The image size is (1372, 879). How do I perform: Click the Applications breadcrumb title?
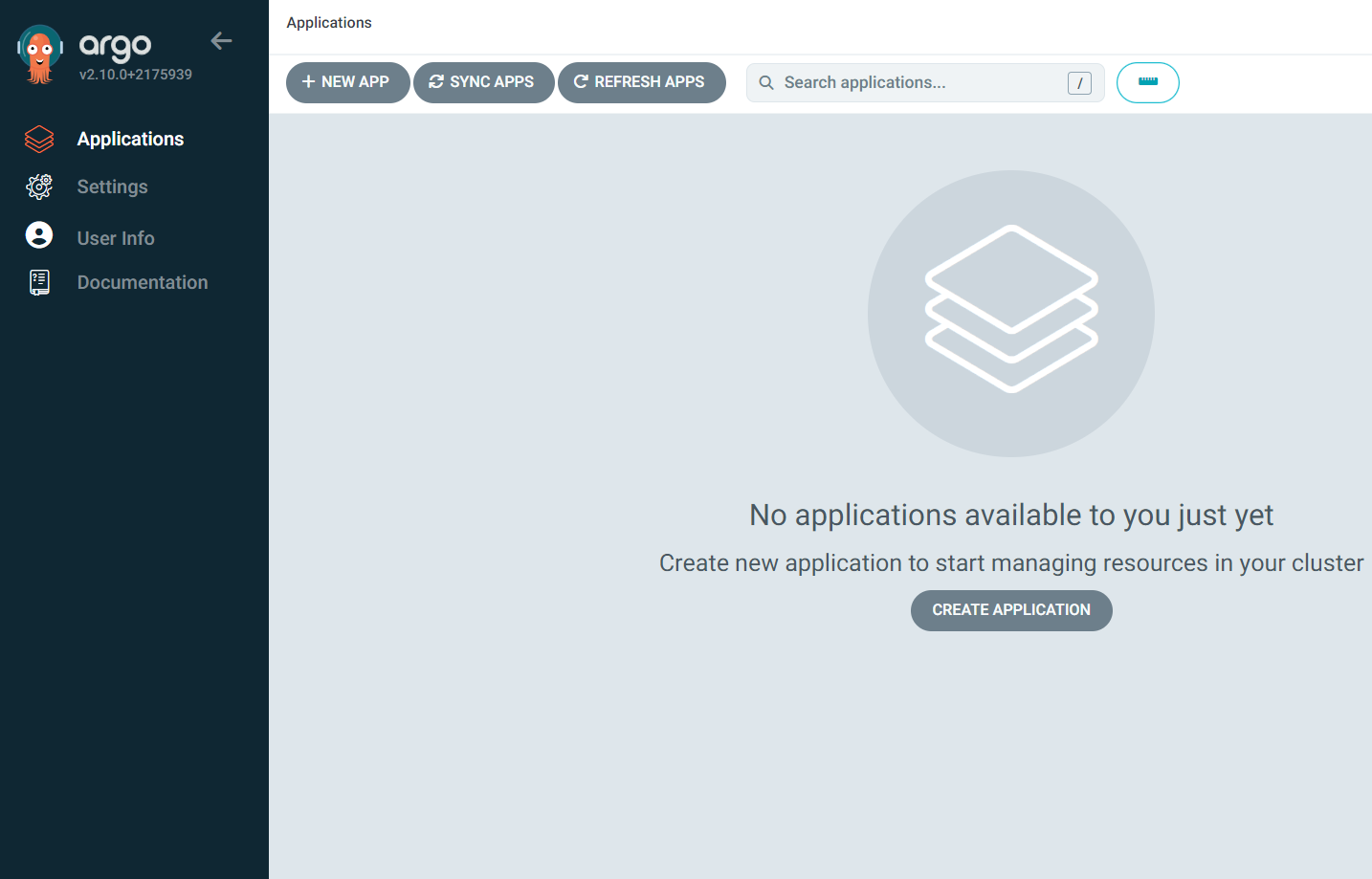pyautogui.click(x=329, y=22)
